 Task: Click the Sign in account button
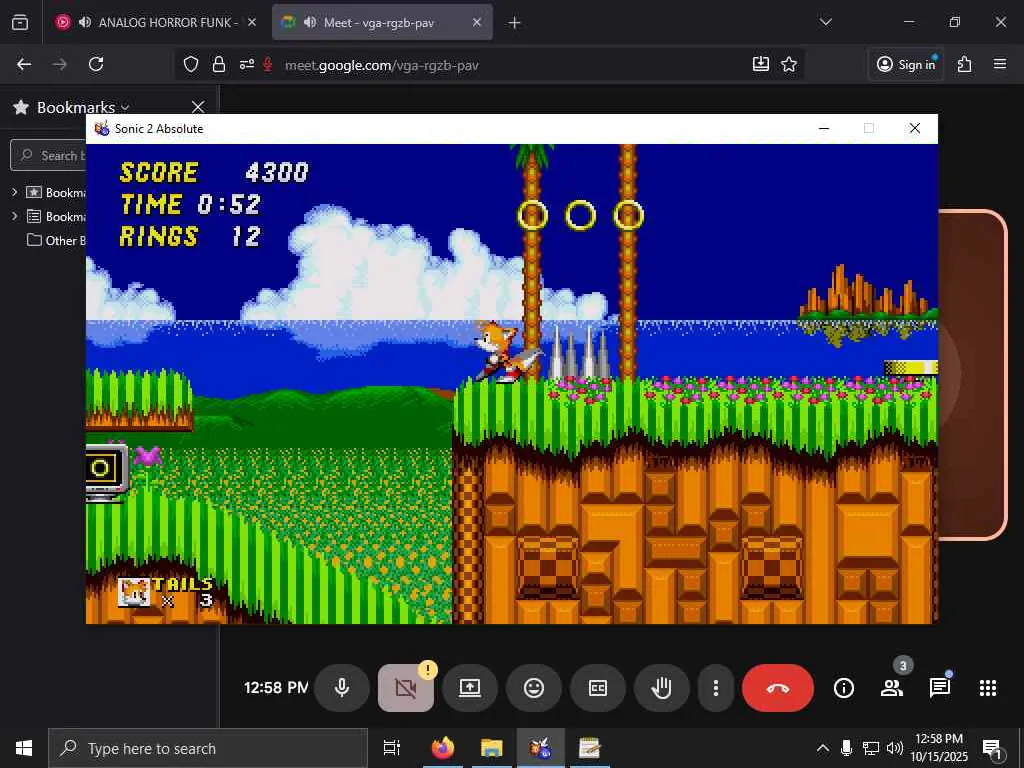[906, 64]
